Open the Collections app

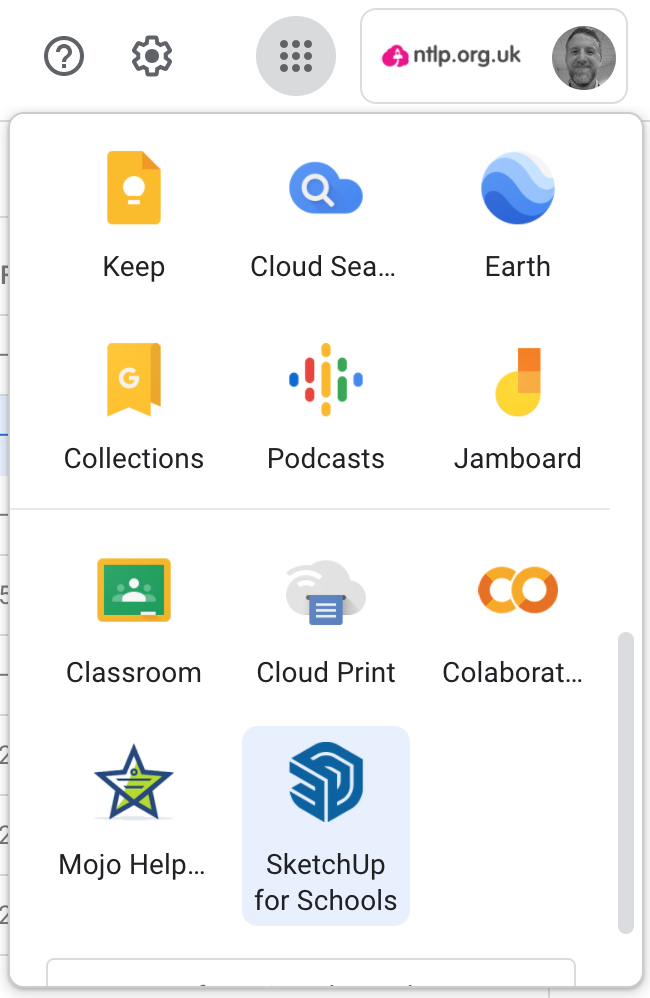pos(134,407)
